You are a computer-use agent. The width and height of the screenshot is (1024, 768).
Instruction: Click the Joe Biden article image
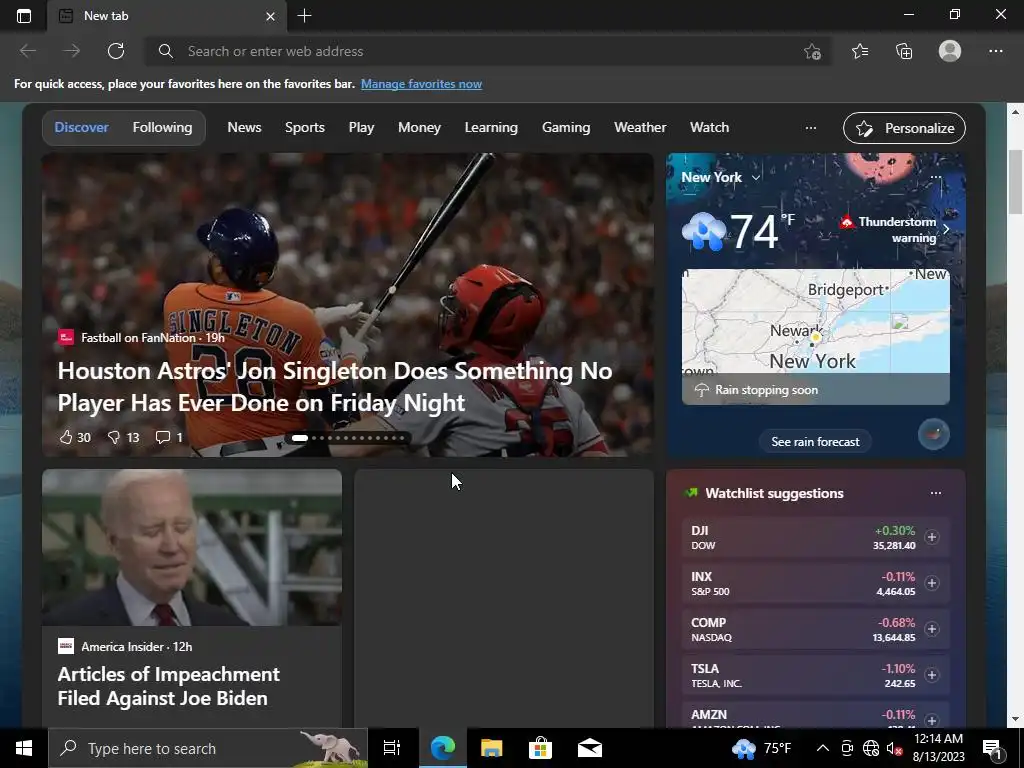pos(192,547)
